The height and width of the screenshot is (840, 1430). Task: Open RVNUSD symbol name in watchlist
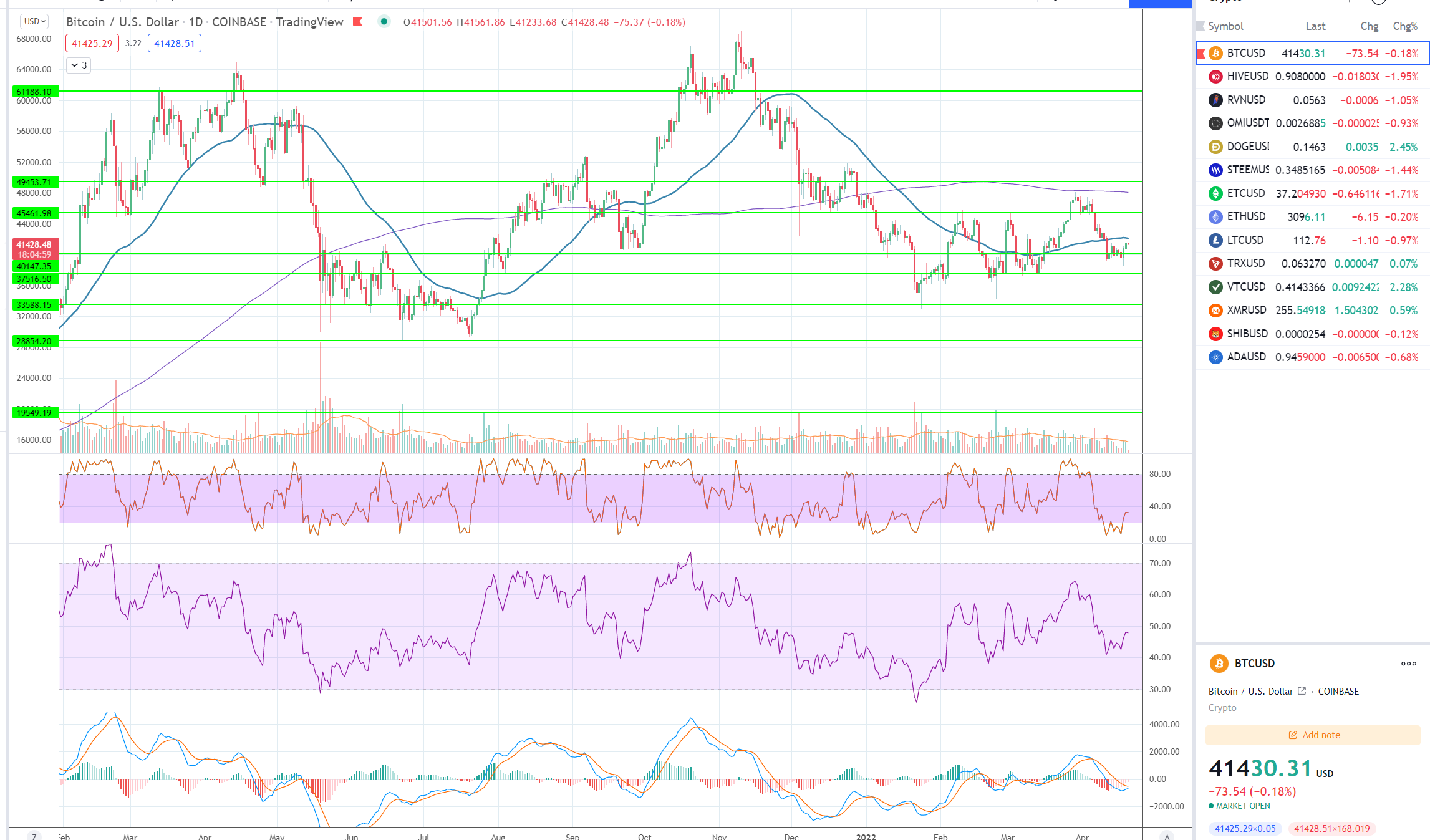pyautogui.click(x=1246, y=100)
